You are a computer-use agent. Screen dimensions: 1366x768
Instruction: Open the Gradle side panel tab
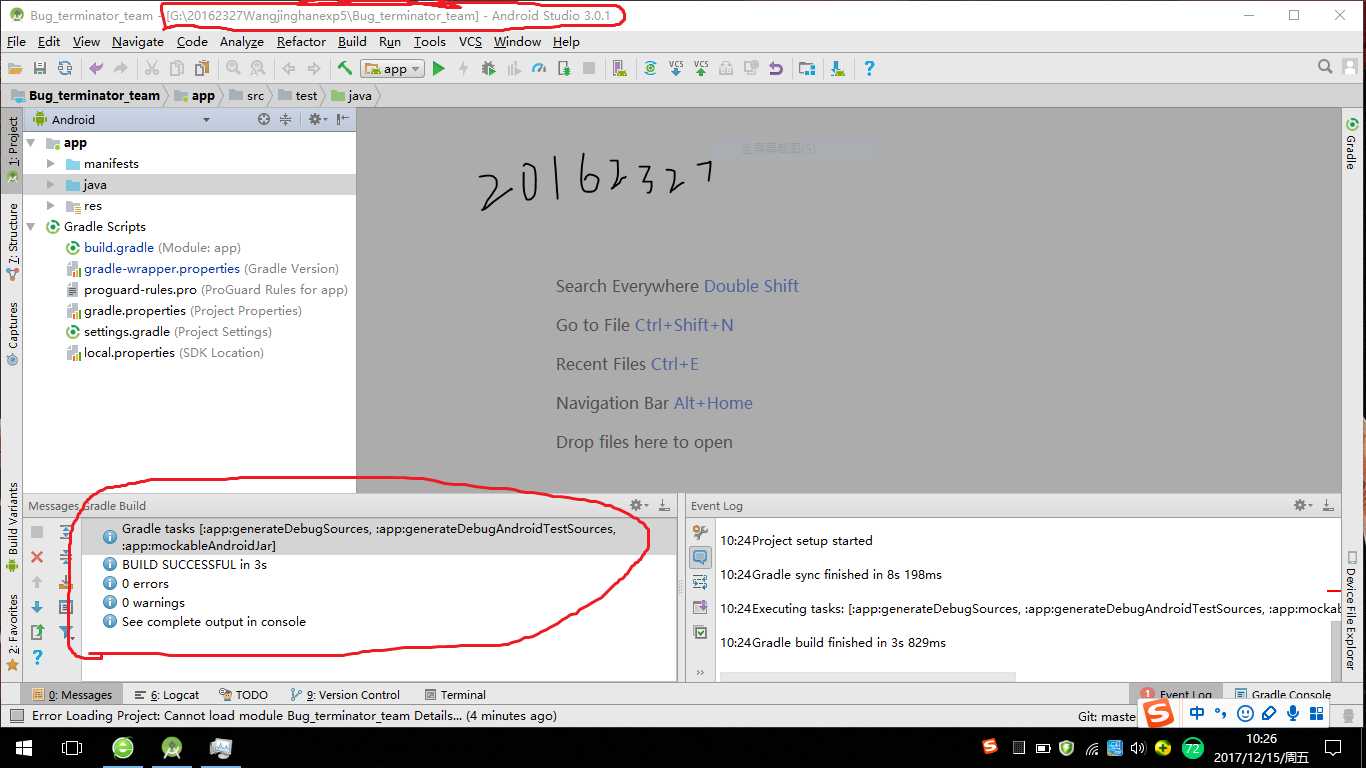[1352, 143]
